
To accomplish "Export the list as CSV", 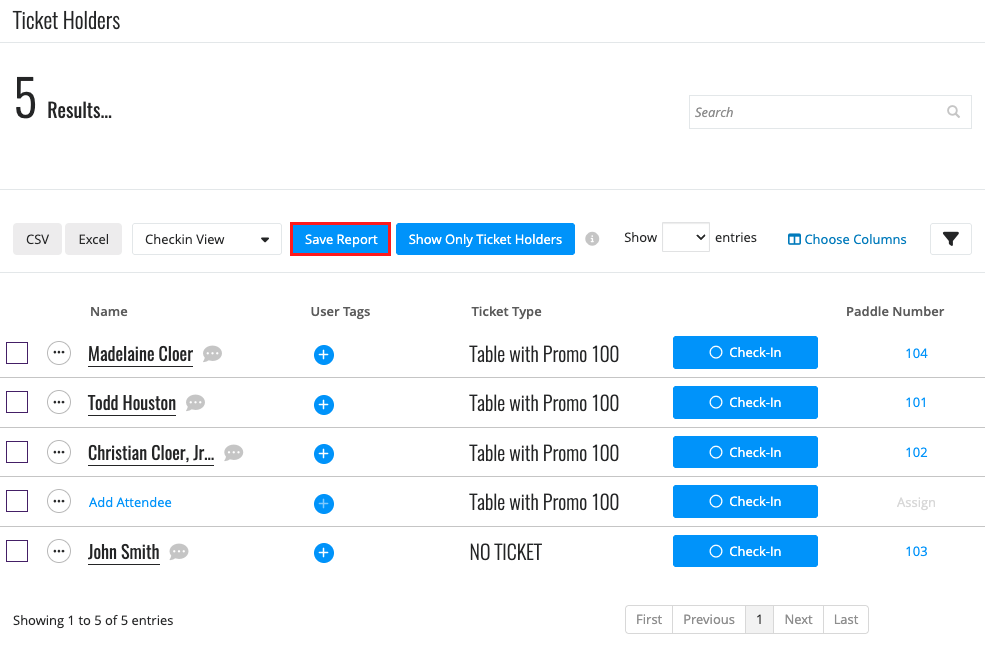I will [38, 239].
